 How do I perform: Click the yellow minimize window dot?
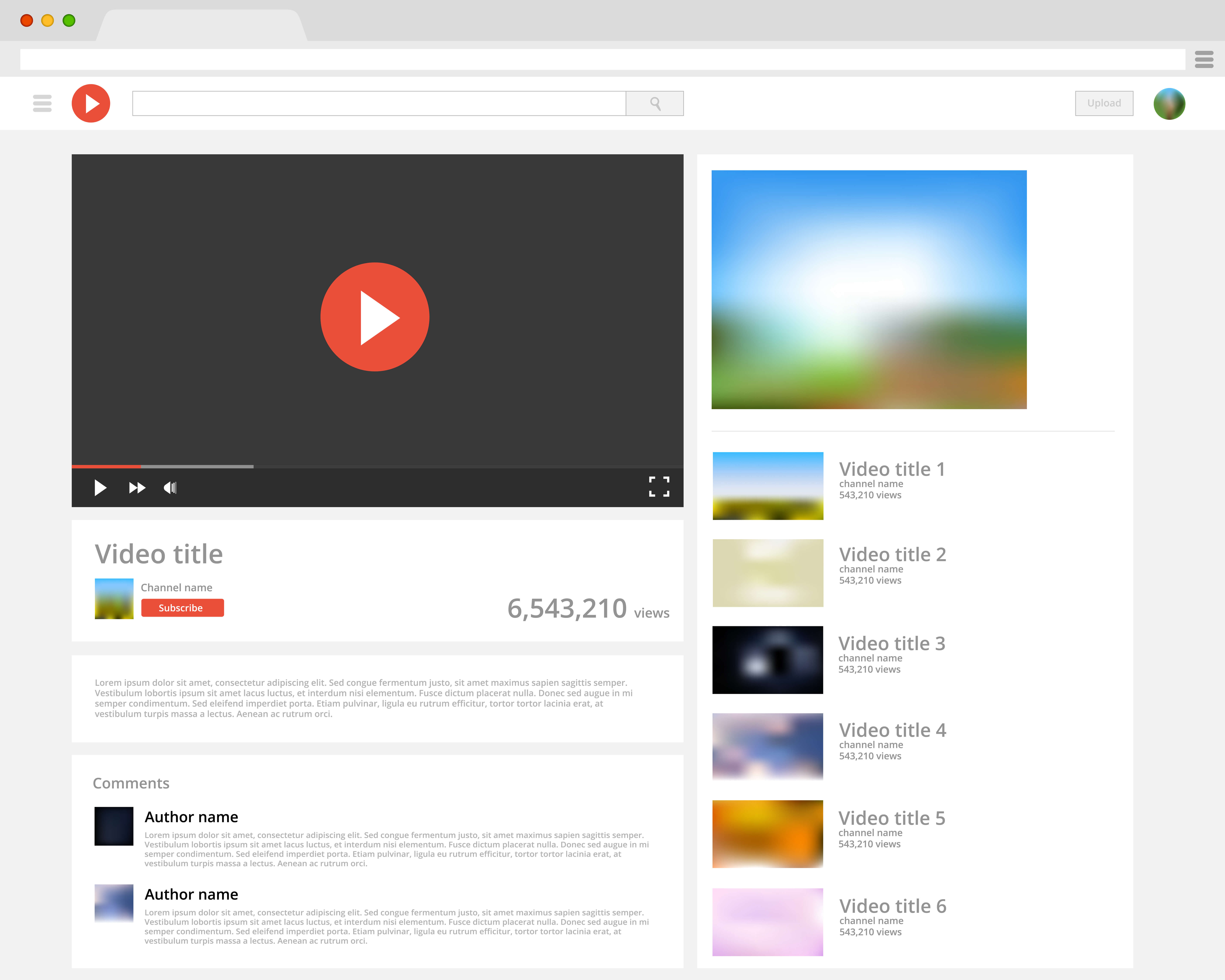[48, 20]
